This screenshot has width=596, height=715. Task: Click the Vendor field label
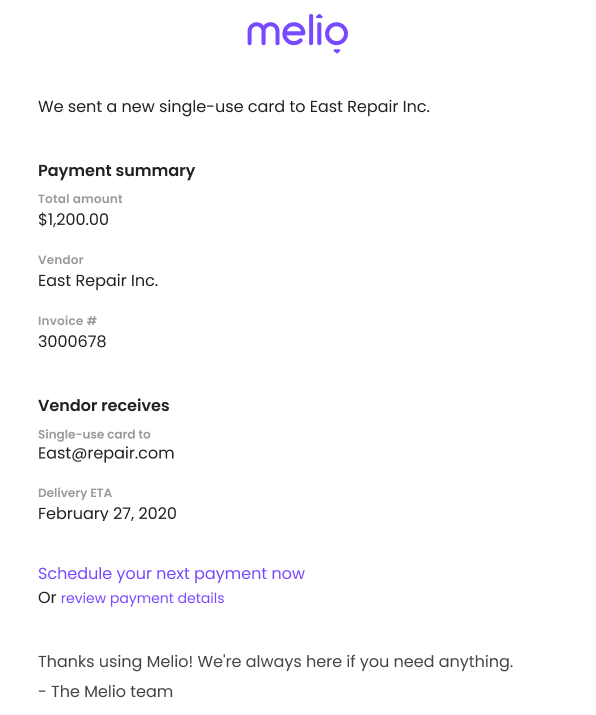click(61, 260)
